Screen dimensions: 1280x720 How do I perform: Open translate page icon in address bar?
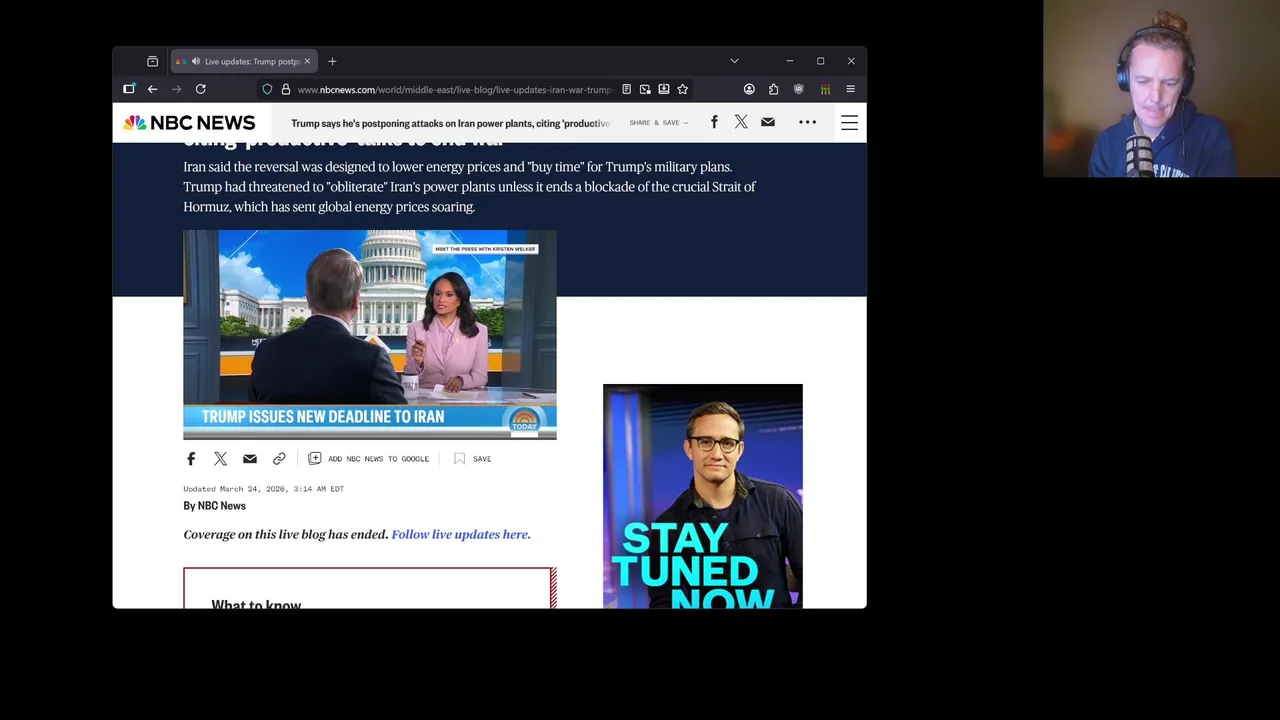tap(645, 89)
